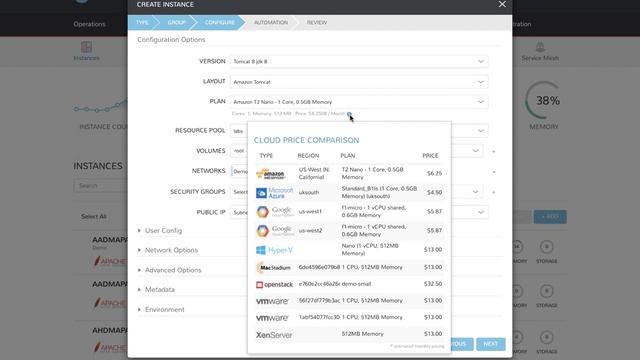Image resolution: width=640 pixels, height=360 pixels.
Task: Click the 38% memory gauge
Action: (x=543, y=100)
